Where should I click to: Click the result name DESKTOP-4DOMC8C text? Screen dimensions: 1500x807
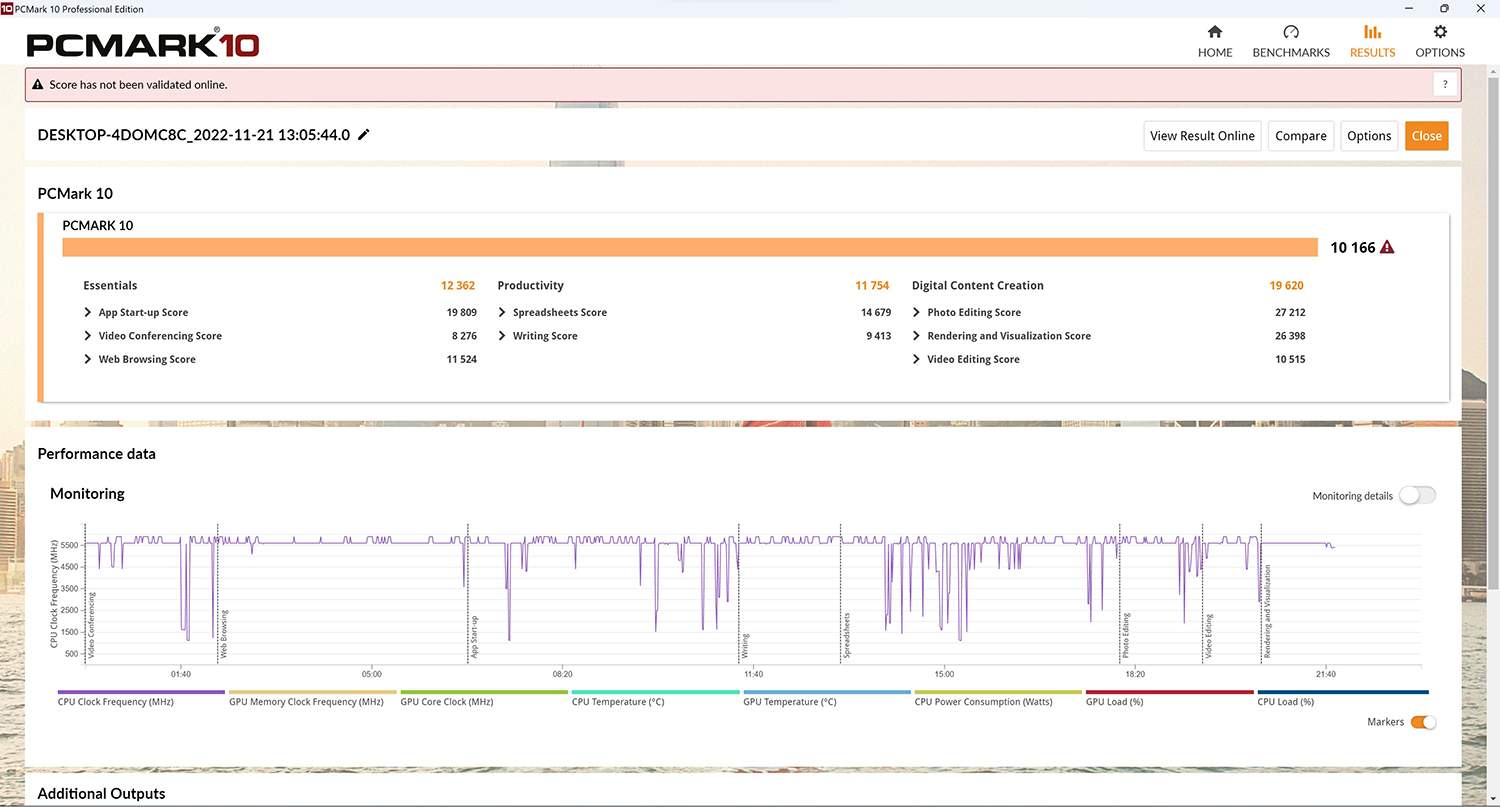194,135
